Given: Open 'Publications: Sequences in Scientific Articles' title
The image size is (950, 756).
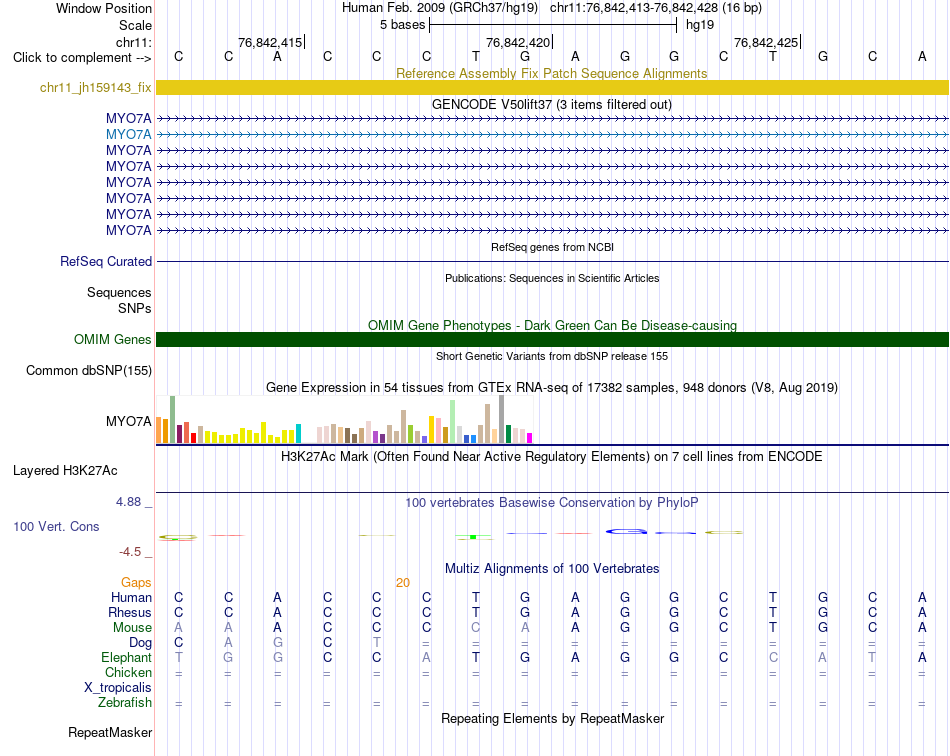Looking at the screenshot, I should click(x=552, y=278).
